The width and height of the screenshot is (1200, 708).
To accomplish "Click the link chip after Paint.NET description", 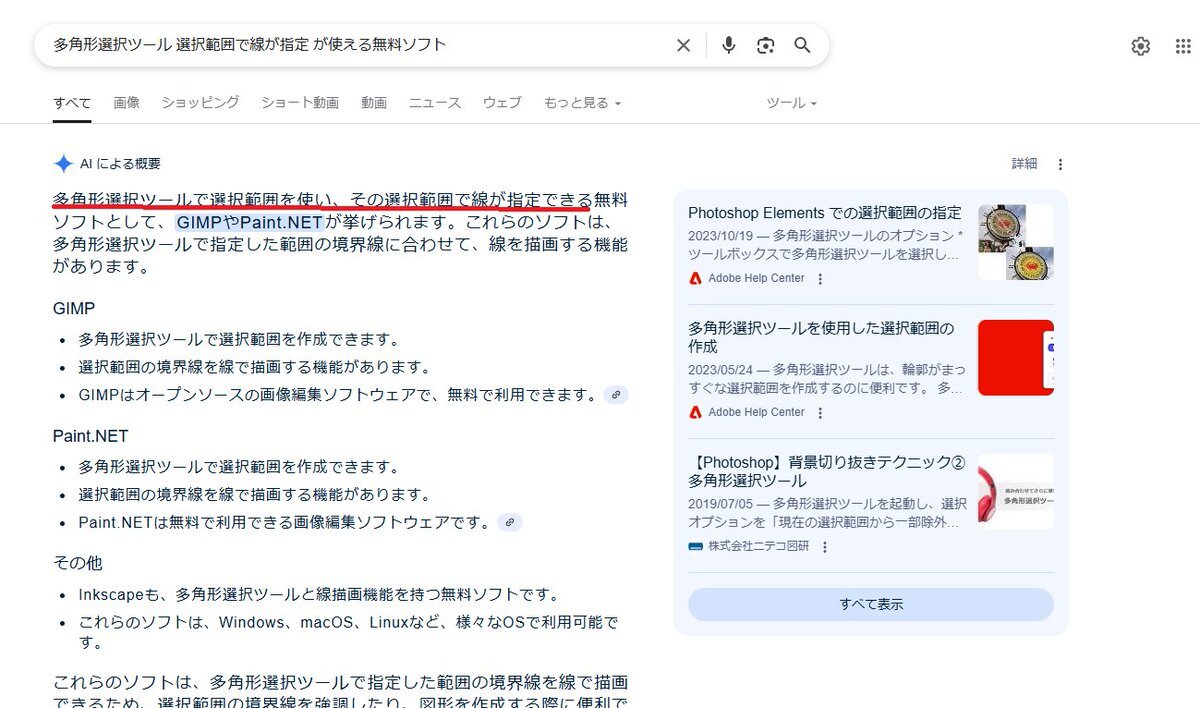I will (x=510, y=522).
